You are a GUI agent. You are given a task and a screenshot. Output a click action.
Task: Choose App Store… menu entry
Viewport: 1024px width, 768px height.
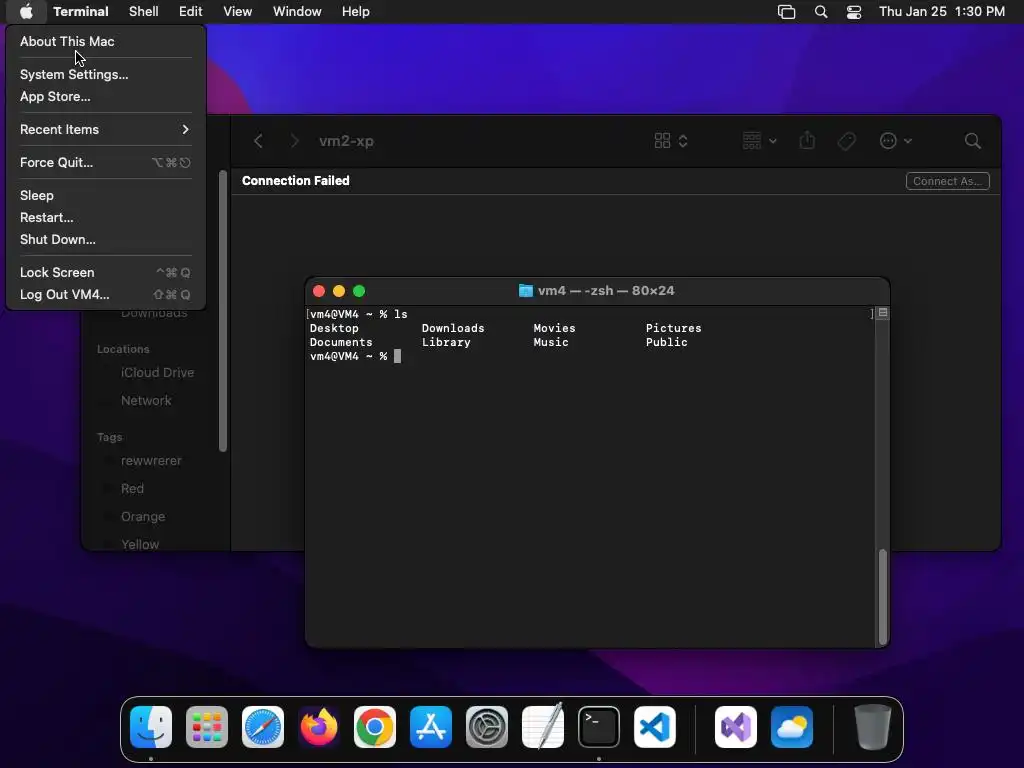point(106,97)
